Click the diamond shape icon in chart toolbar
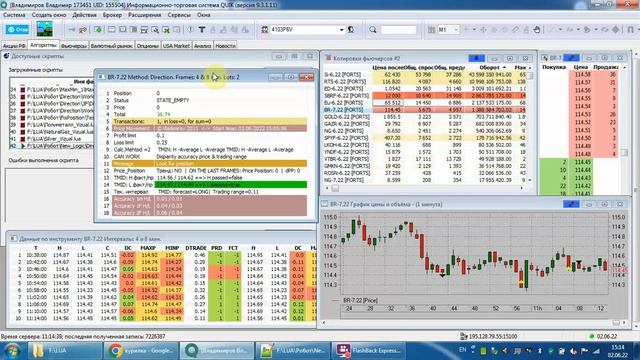The image size is (640, 360). tap(616, 30)
